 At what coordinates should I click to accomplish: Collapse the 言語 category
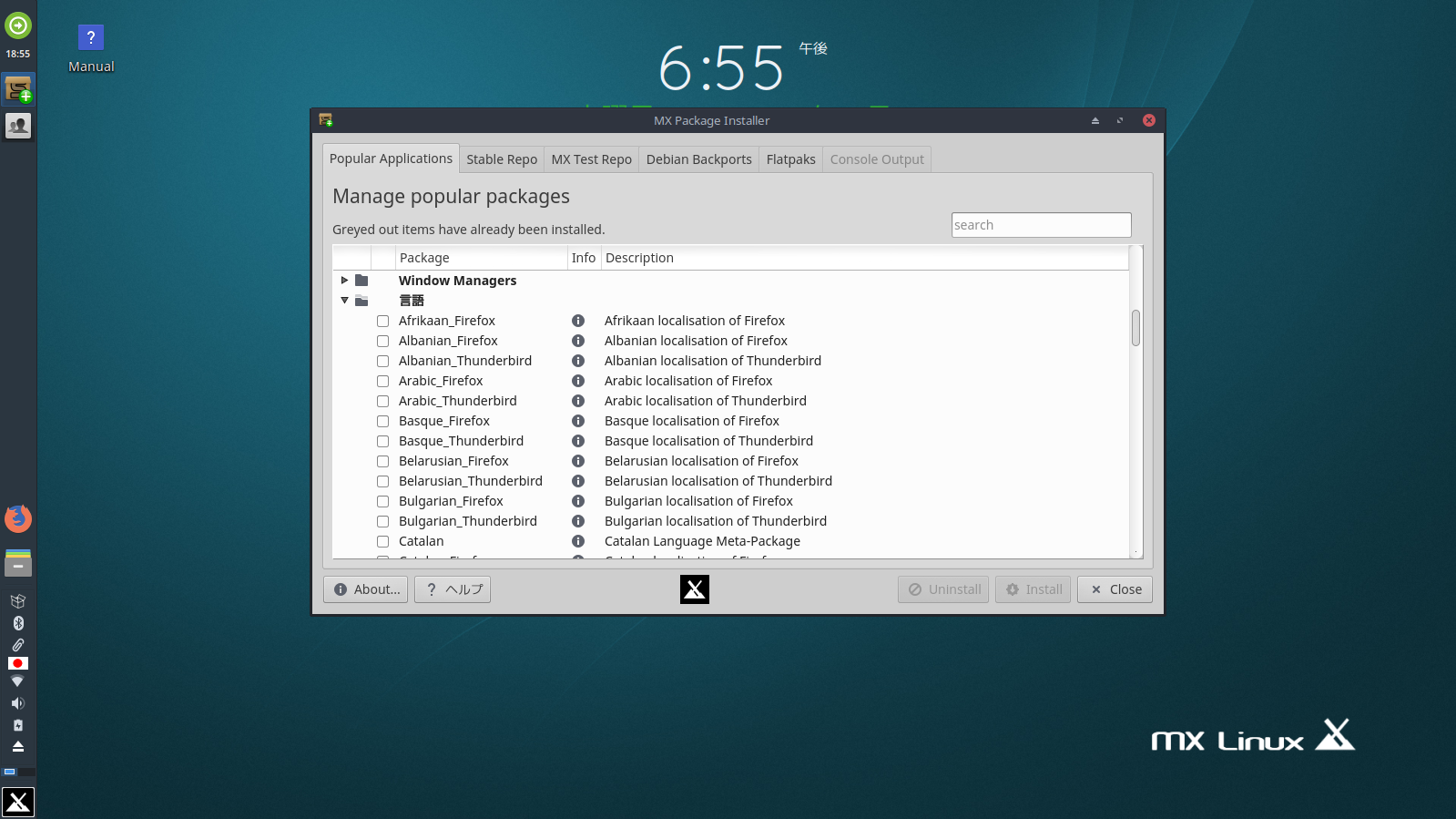344,301
